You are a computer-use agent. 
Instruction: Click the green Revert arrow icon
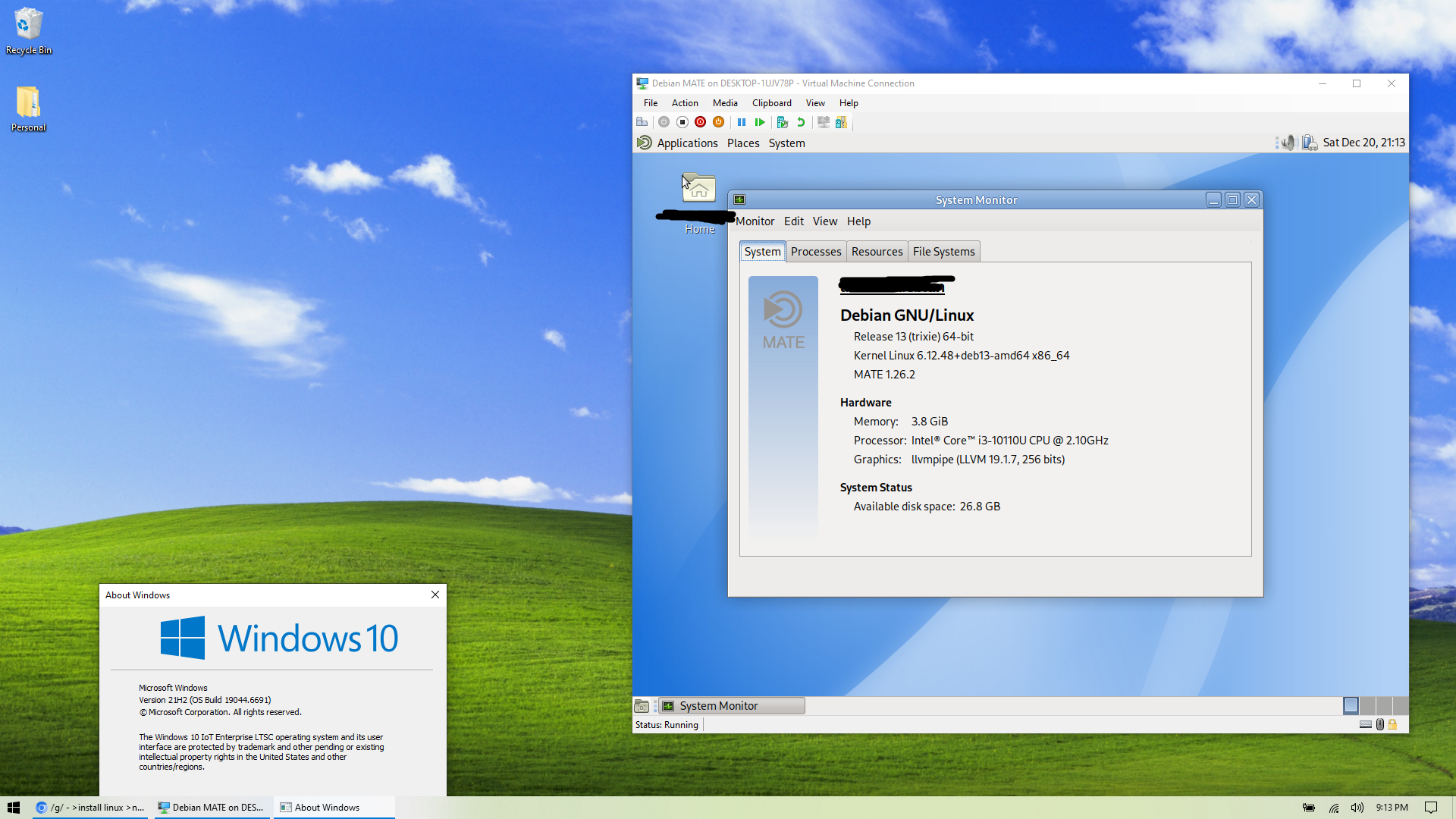click(x=801, y=122)
